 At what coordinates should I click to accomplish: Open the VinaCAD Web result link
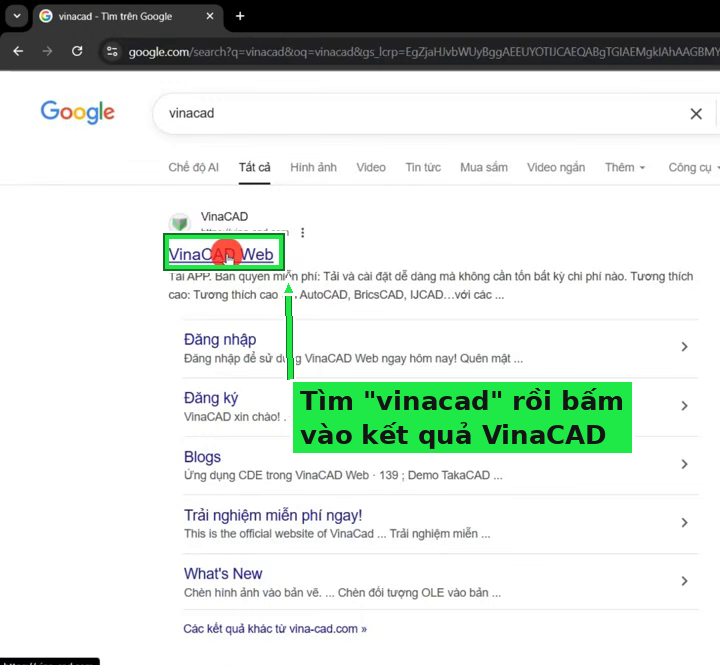[221, 254]
